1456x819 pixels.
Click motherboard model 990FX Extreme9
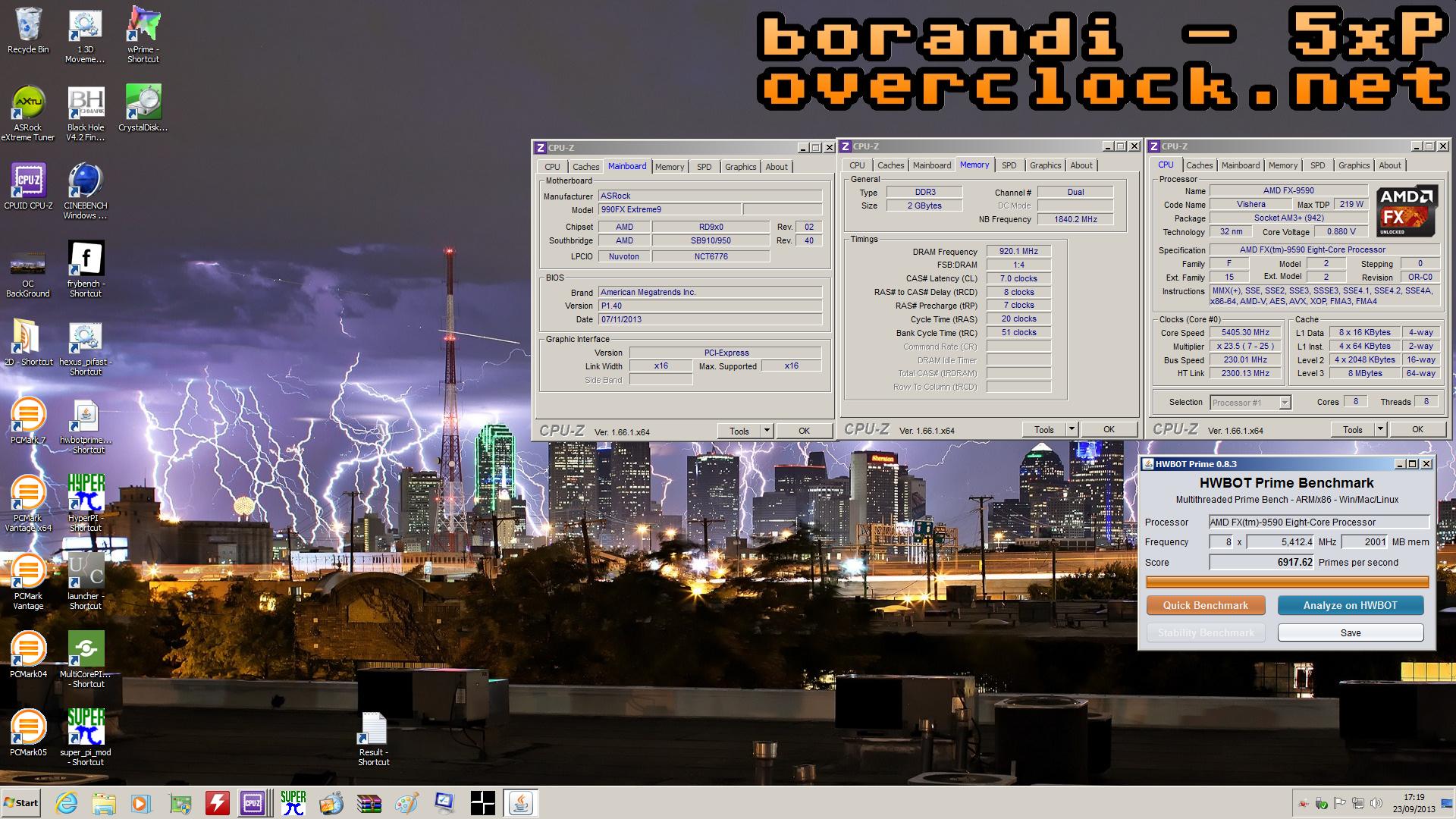click(x=669, y=209)
